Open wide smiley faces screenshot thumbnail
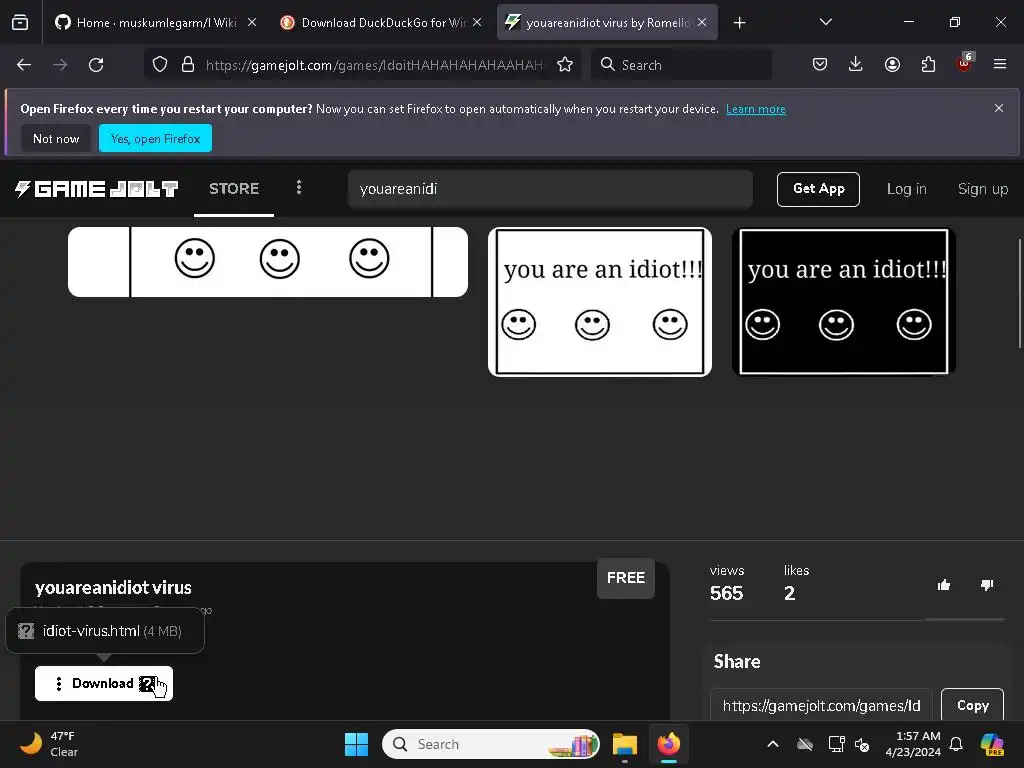Image resolution: width=1024 pixels, height=768 pixels. (x=268, y=261)
